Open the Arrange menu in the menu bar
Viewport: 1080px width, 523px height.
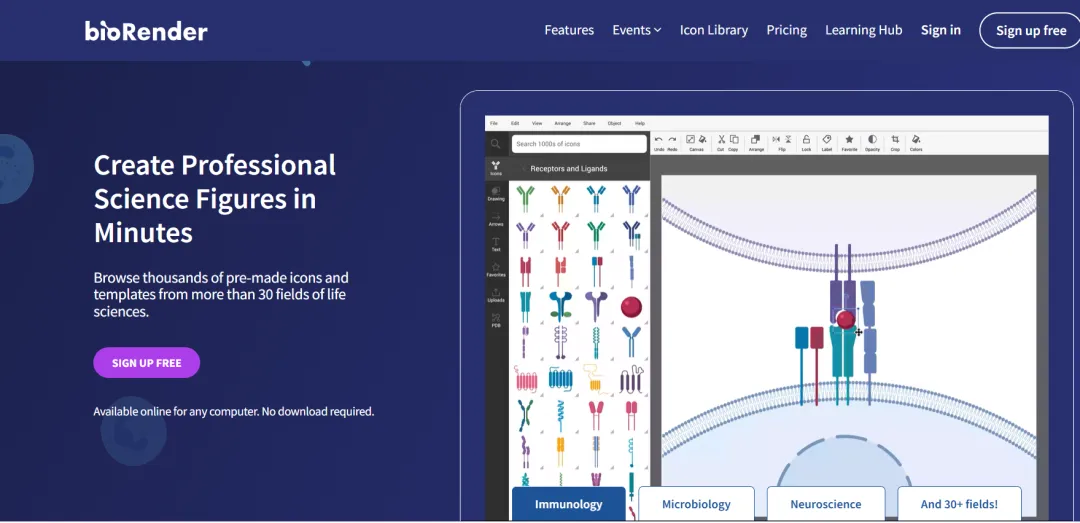(563, 123)
